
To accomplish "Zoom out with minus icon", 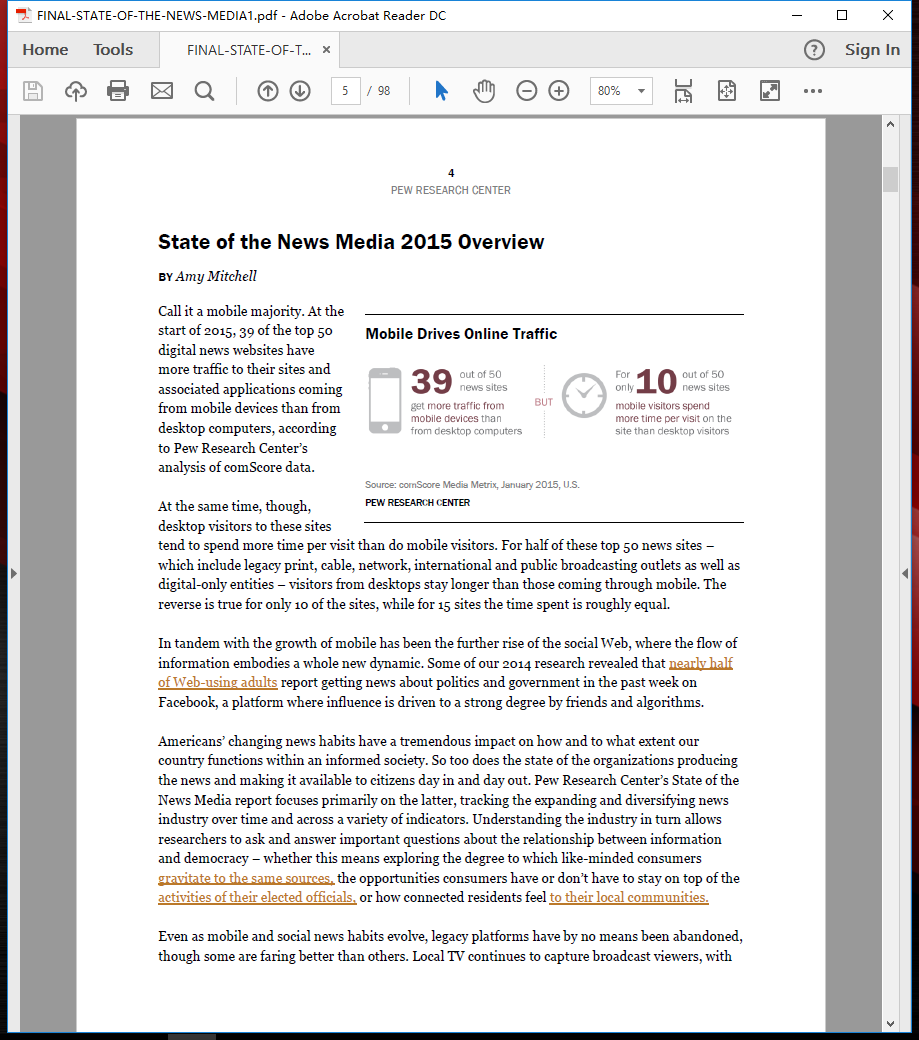I will (x=526, y=91).
